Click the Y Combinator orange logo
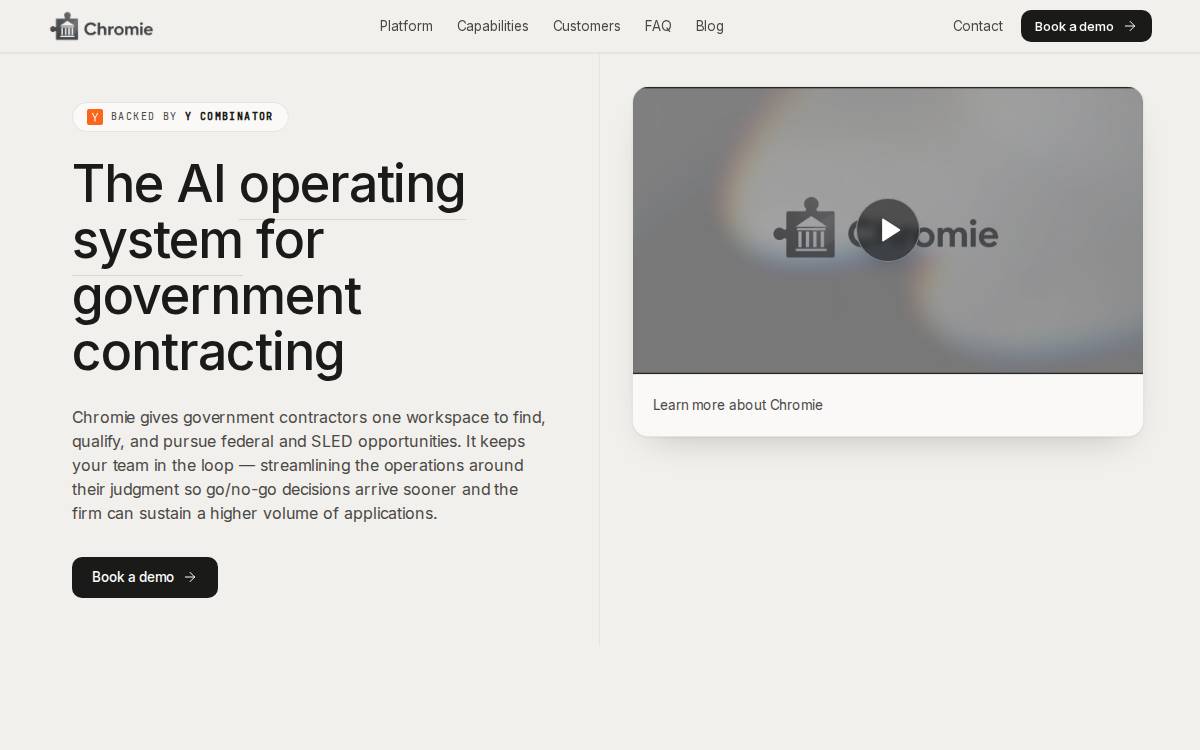Screen dimensions: 1200x750 tap(95, 117)
